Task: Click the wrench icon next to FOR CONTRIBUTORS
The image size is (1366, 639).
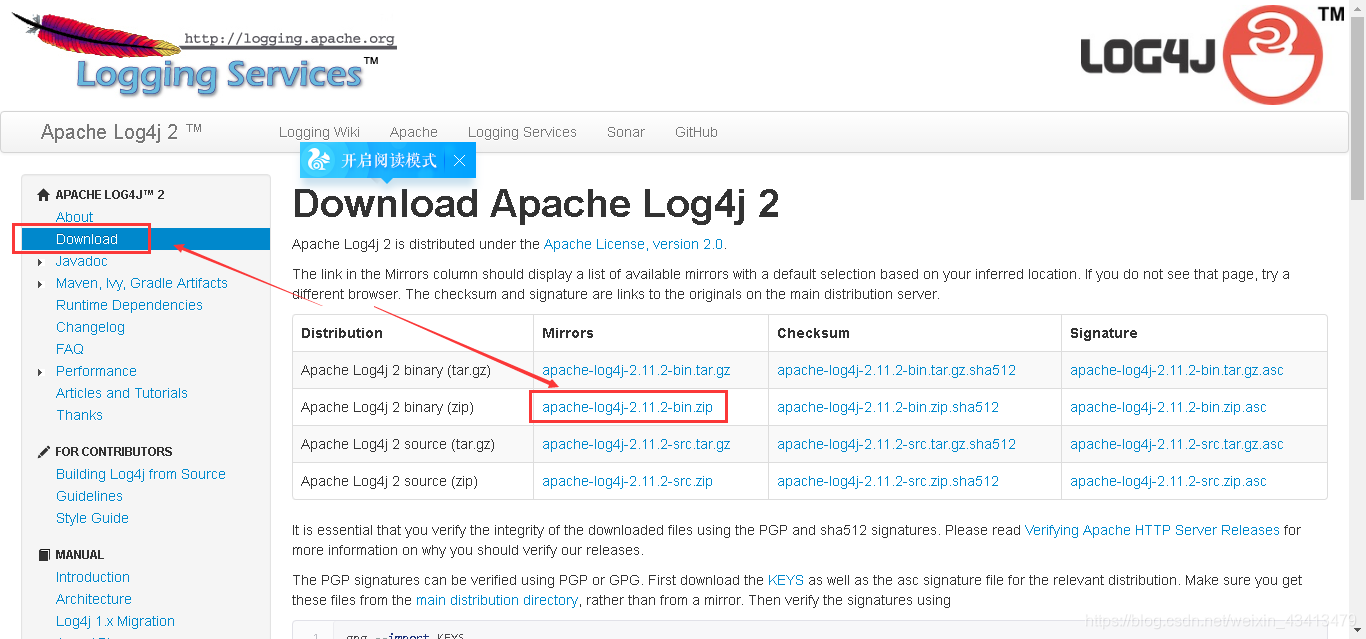Action: pyautogui.click(x=42, y=451)
